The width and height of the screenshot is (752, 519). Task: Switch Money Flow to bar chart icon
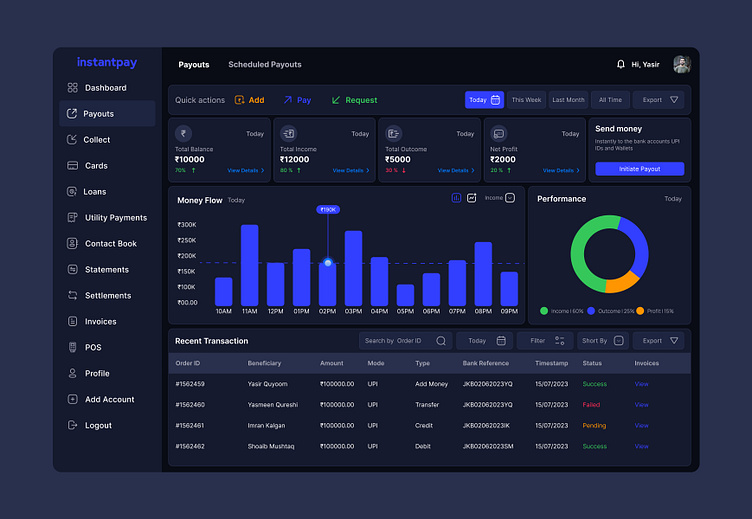click(x=456, y=198)
